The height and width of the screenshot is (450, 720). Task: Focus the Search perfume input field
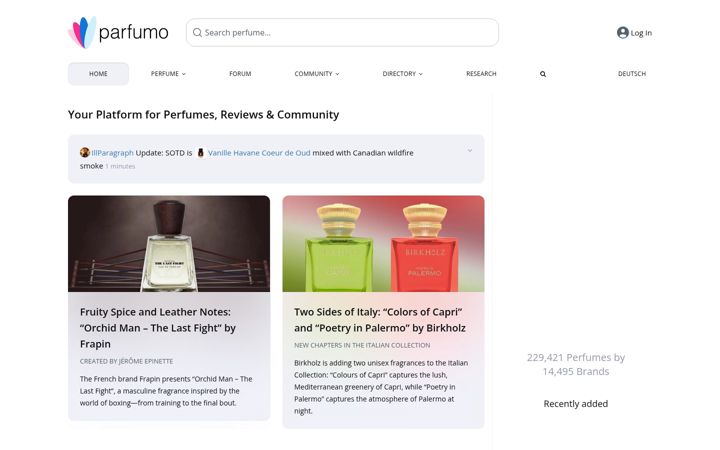point(342,33)
